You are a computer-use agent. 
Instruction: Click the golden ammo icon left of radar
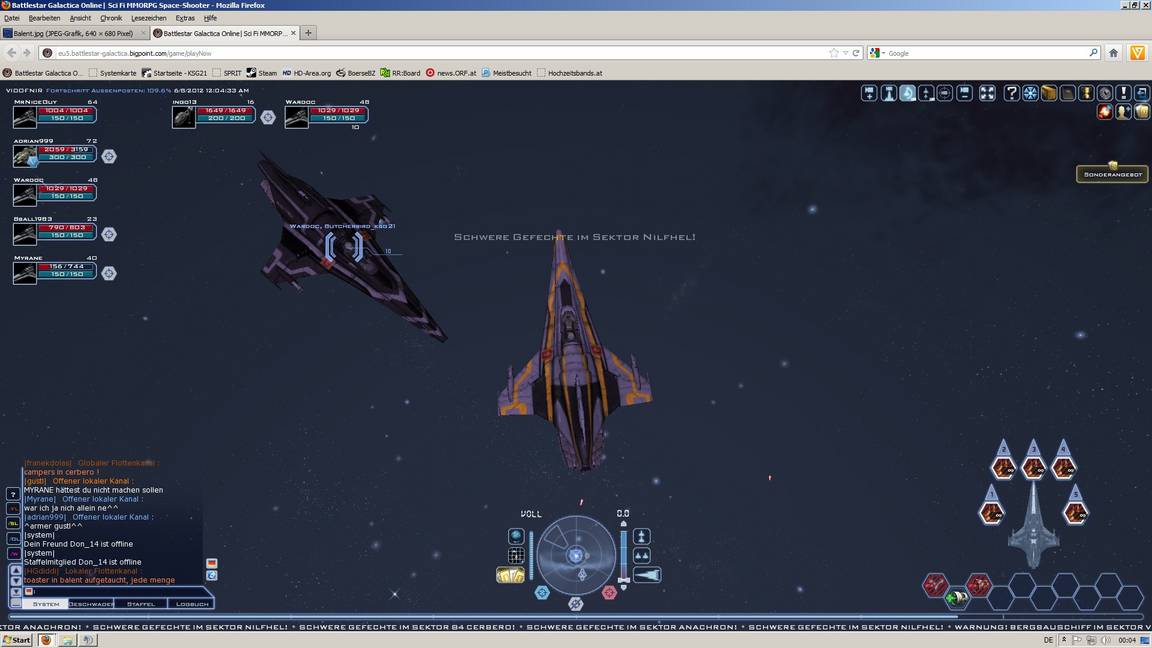pyautogui.click(x=510, y=575)
